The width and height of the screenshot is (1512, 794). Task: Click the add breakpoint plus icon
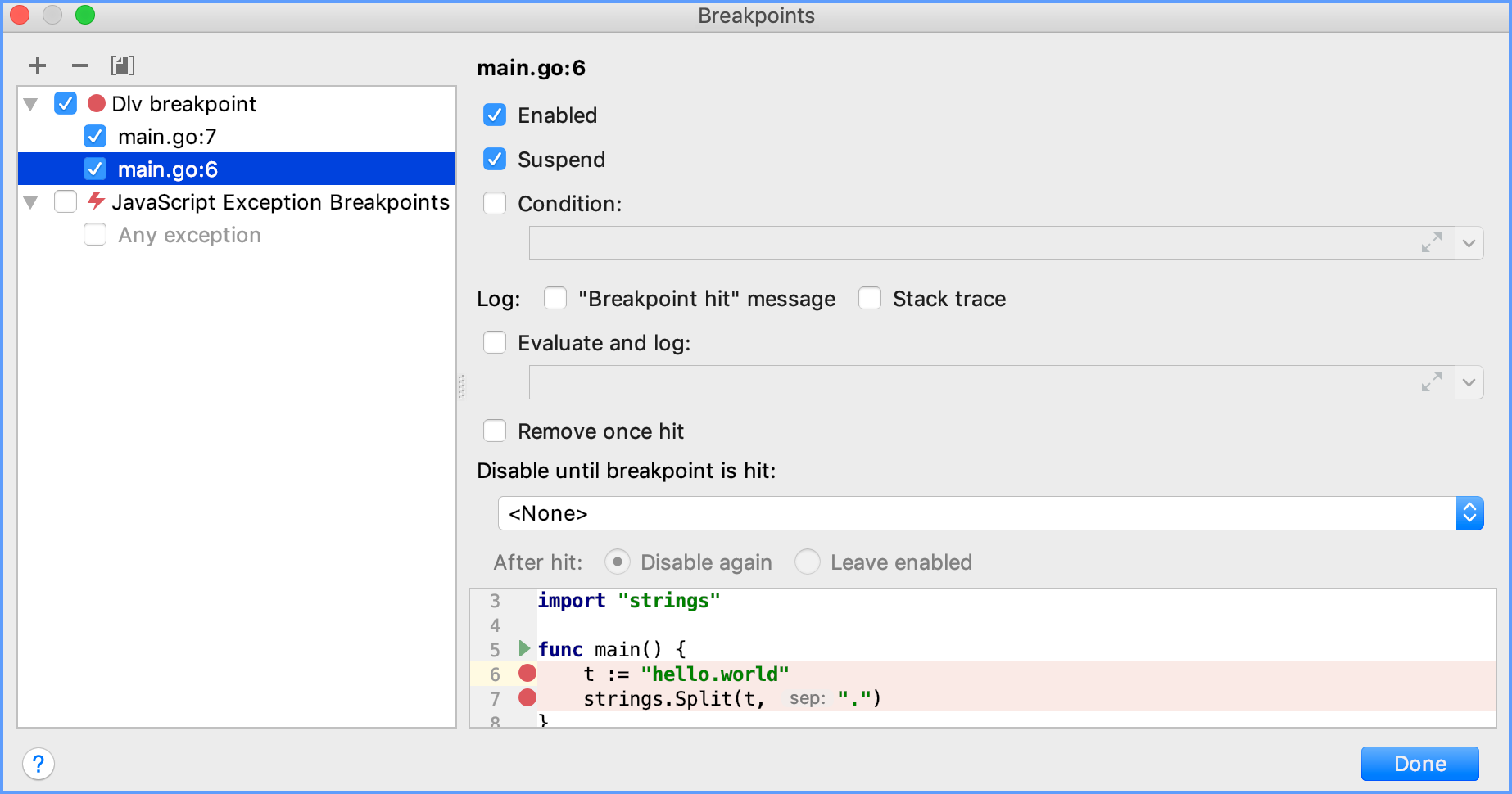38,65
